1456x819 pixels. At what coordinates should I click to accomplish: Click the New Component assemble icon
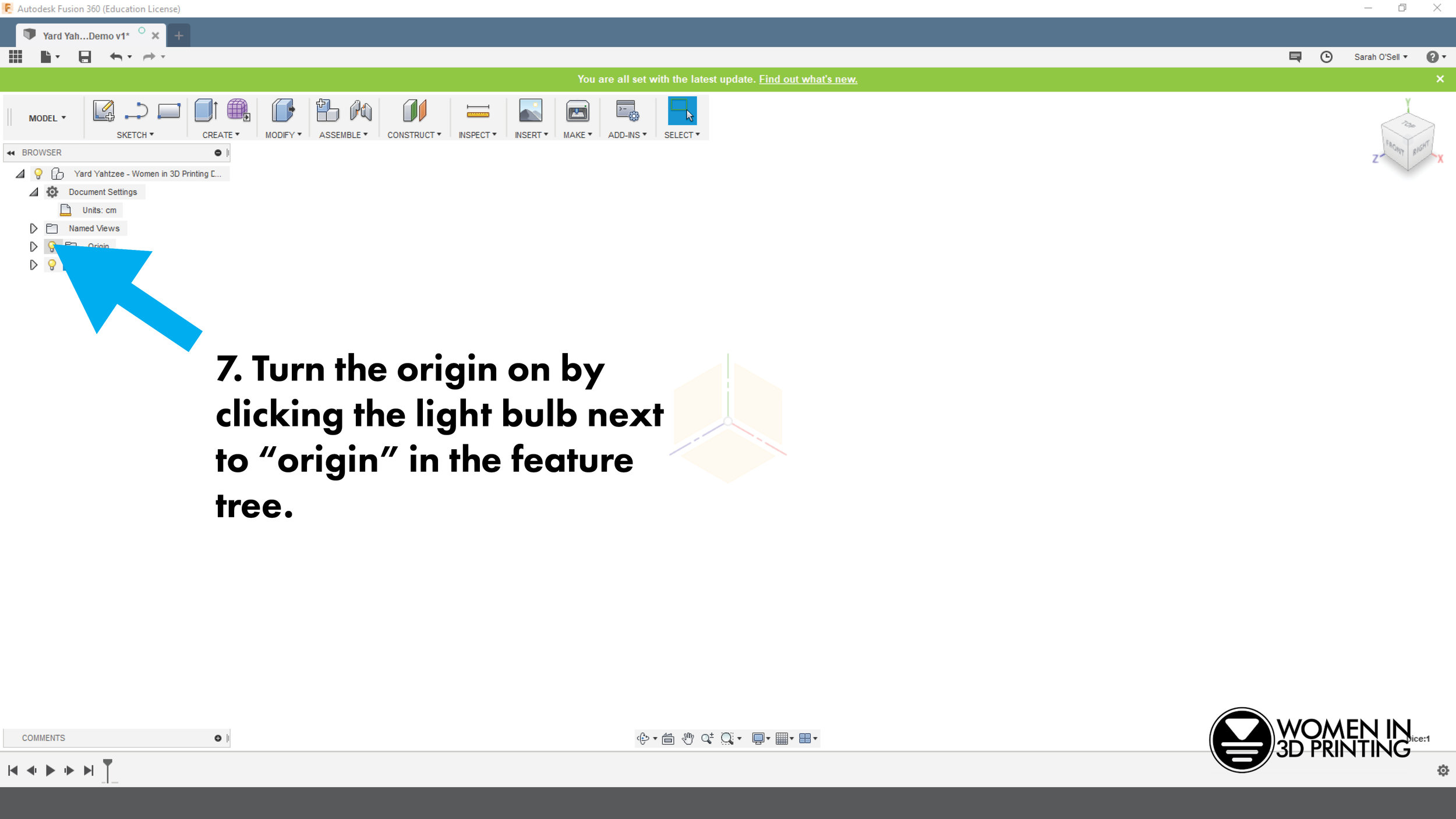point(327,111)
